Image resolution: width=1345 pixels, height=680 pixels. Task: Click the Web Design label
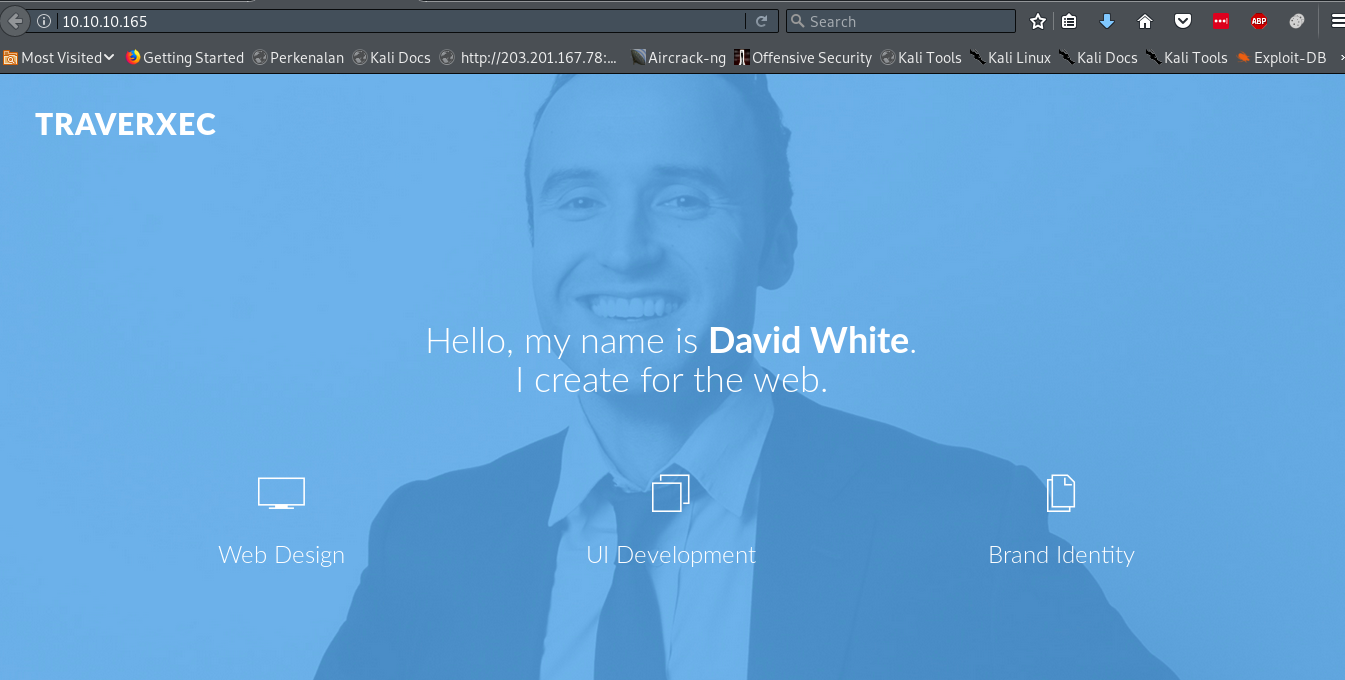[281, 555]
